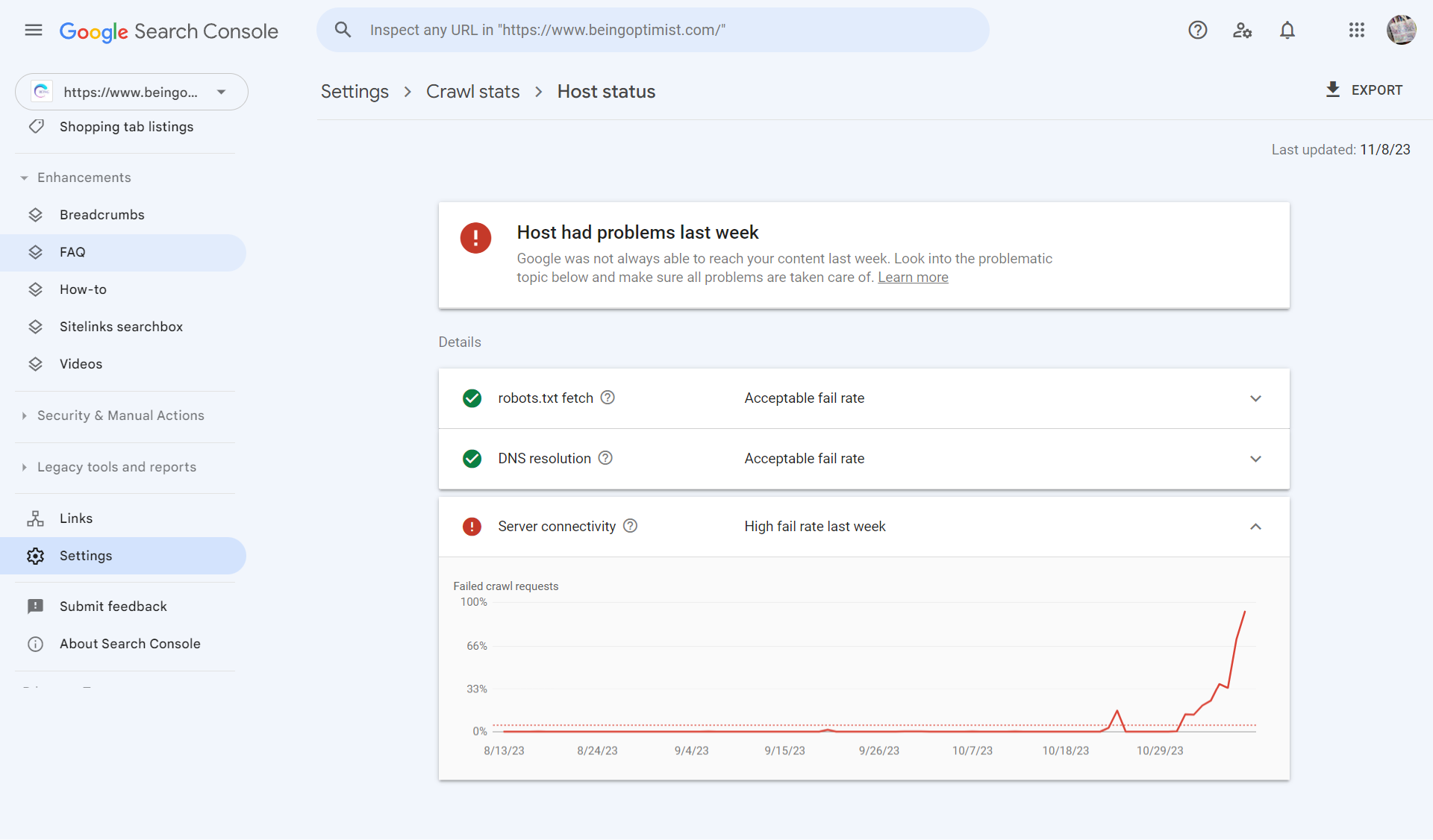
Task: Open help tooltip for robots.txt fetch
Action: click(608, 398)
